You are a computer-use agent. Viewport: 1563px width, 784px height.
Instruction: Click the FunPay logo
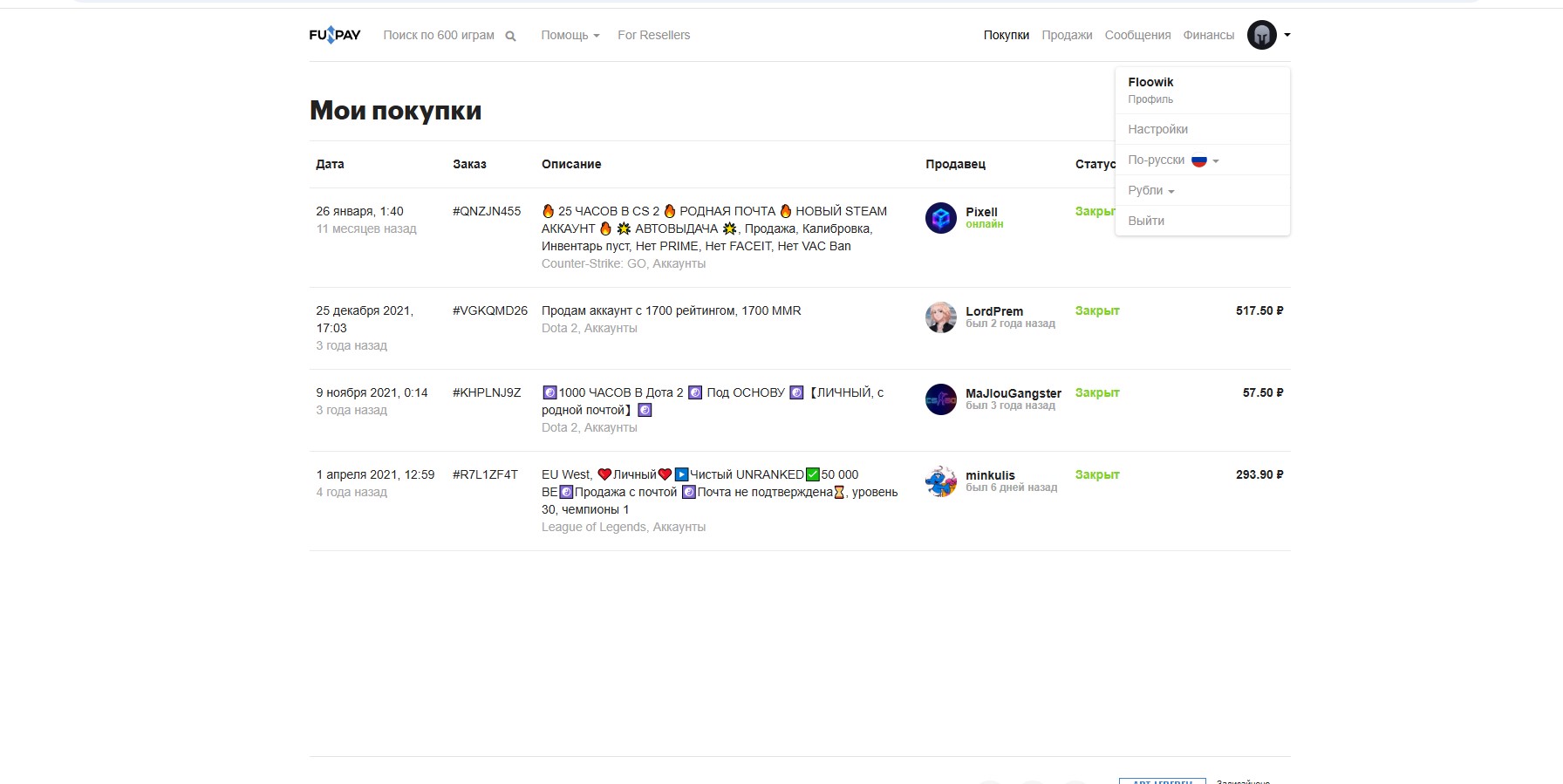(x=335, y=35)
